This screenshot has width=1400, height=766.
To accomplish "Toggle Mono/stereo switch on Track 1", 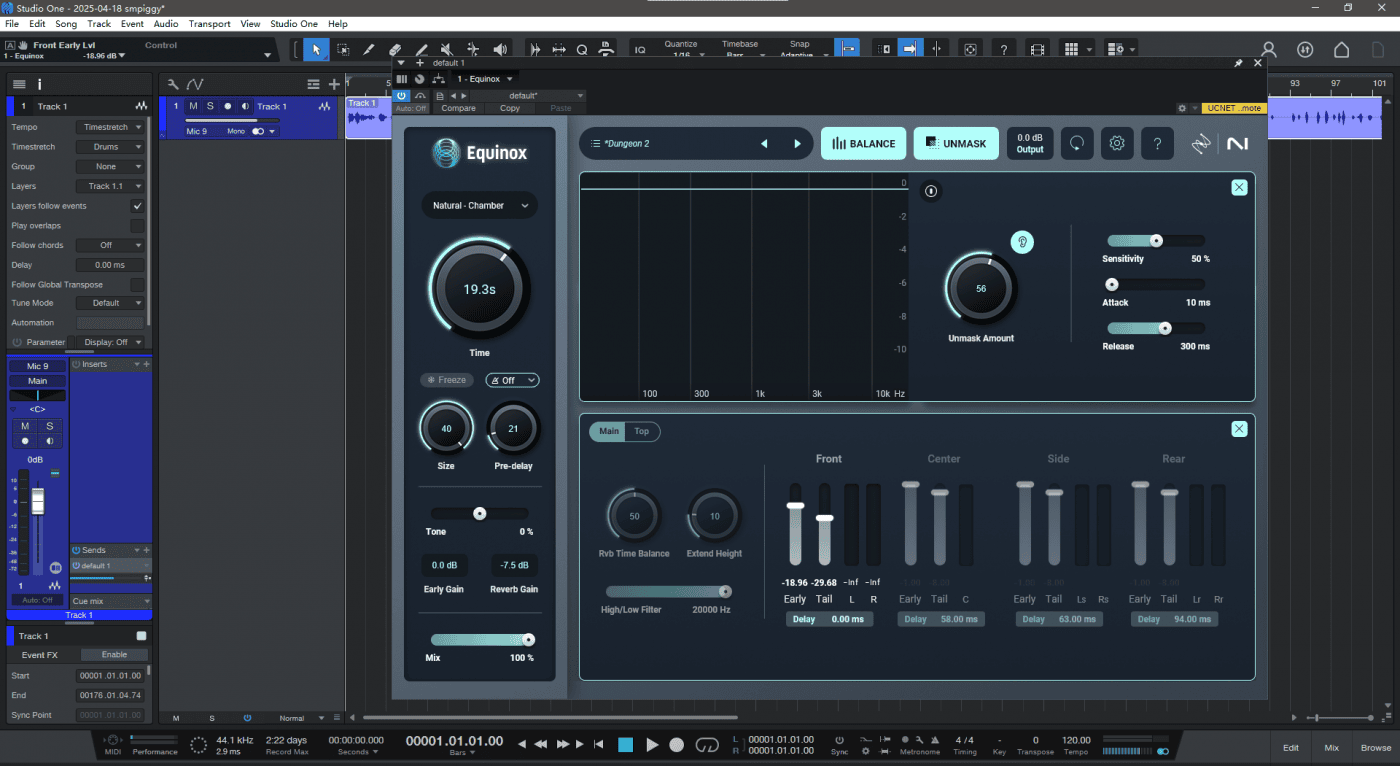I will tap(258, 131).
